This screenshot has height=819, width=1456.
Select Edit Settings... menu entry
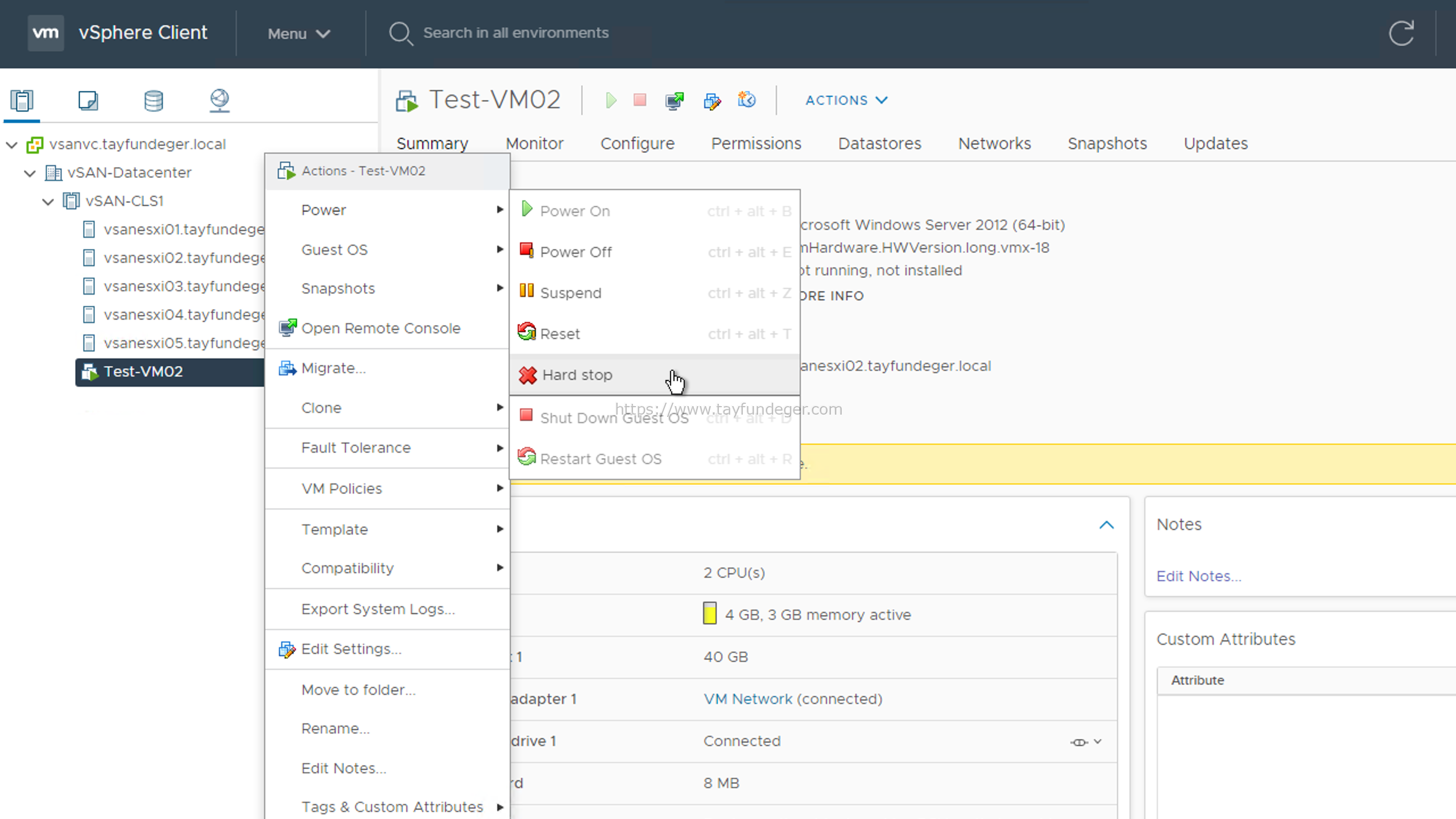tap(387, 649)
